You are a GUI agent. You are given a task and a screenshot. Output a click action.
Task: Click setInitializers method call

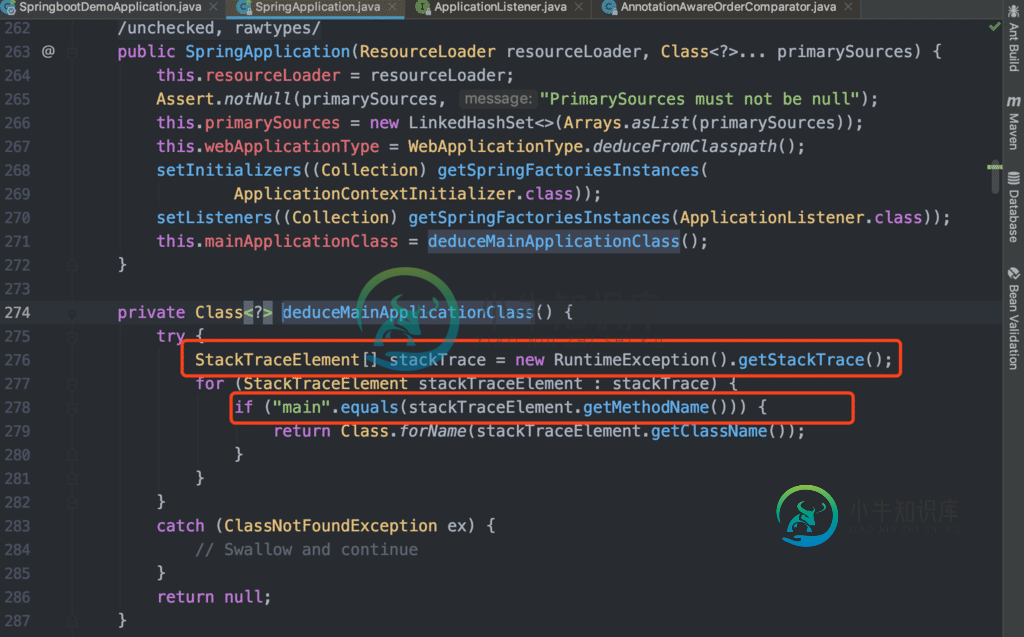point(229,170)
